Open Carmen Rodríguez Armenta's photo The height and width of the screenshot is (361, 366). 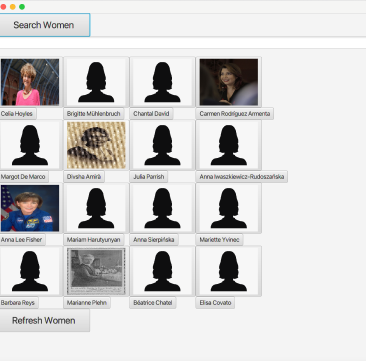[229, 82]
